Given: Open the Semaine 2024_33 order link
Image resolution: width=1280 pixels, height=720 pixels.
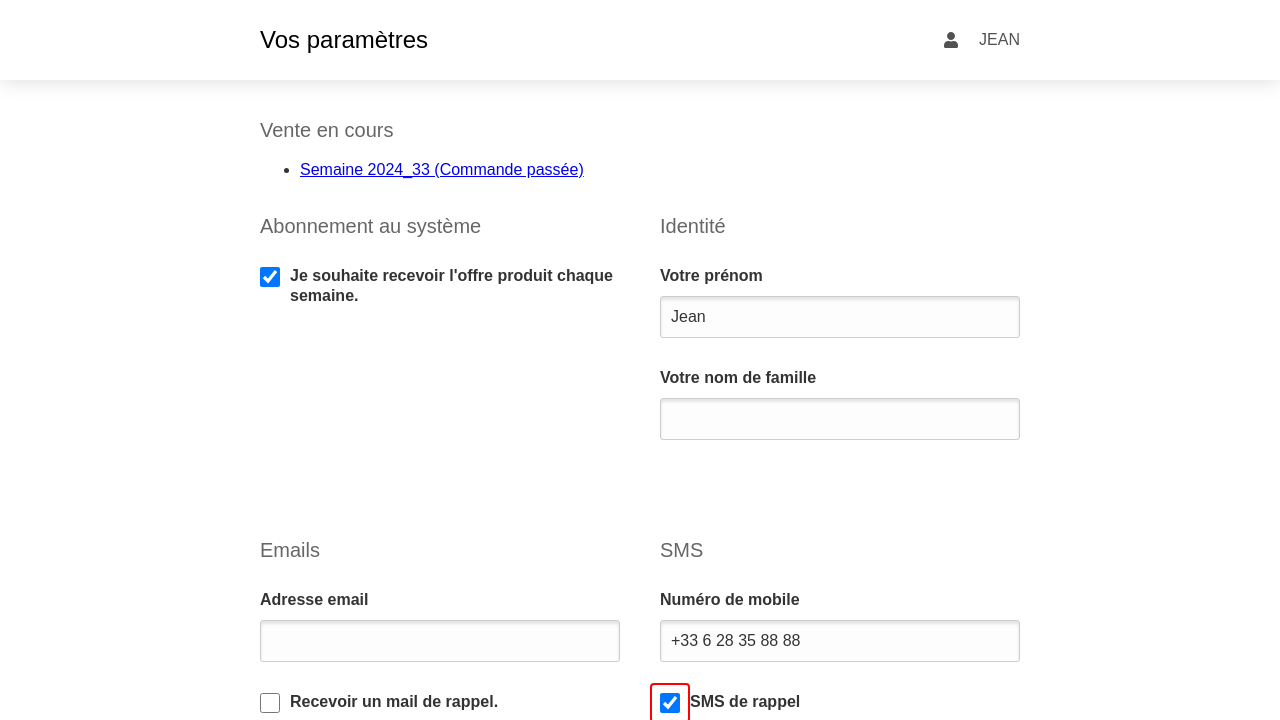Looking at the screenshot, I should click(x=442, y=170).
